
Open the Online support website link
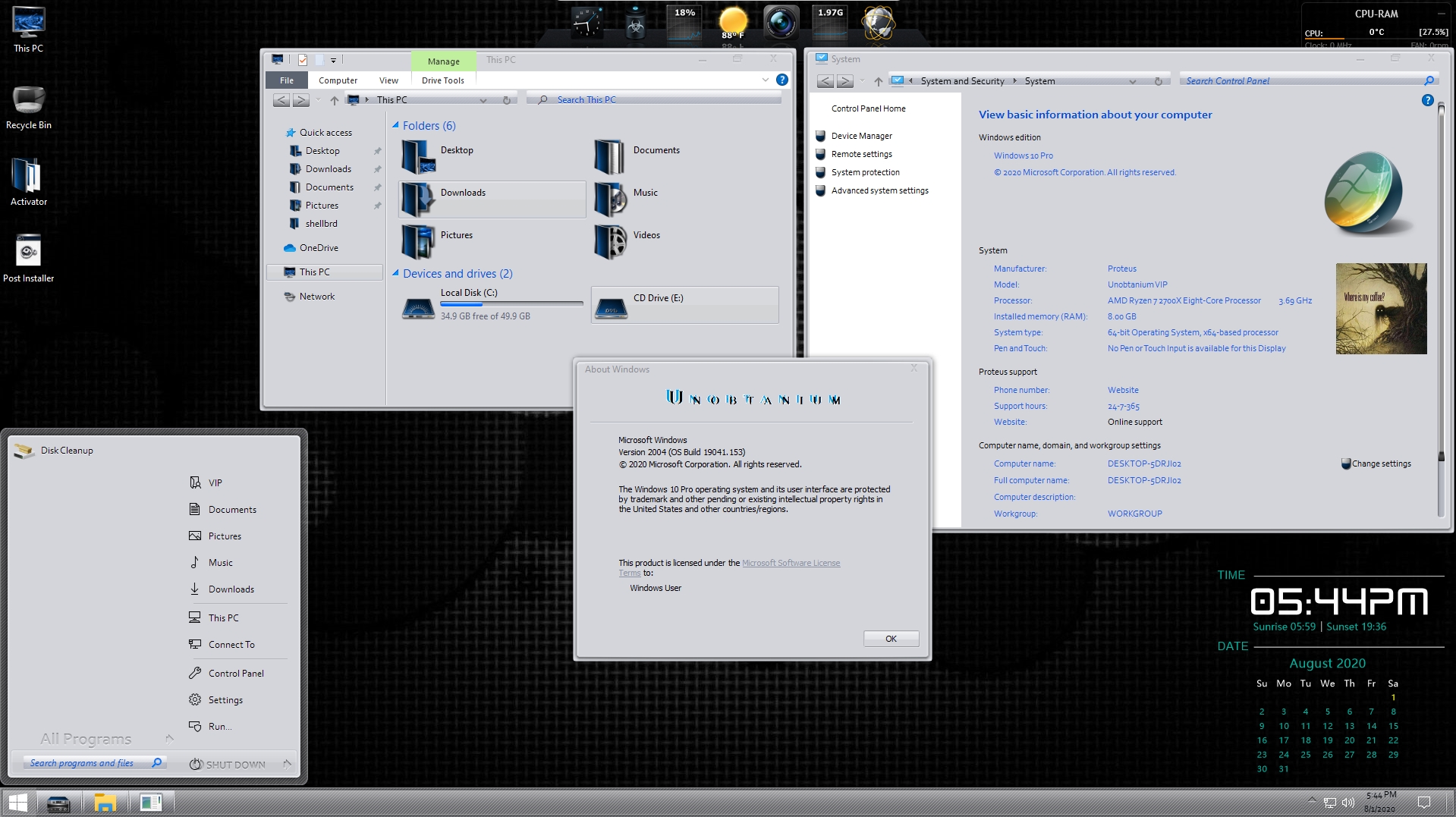point(1134,422)
